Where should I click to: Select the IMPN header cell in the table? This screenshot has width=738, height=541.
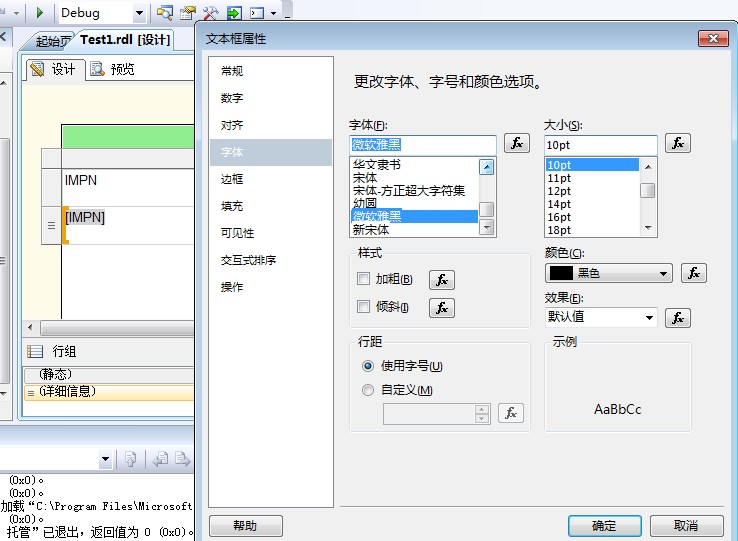(128, 187)
